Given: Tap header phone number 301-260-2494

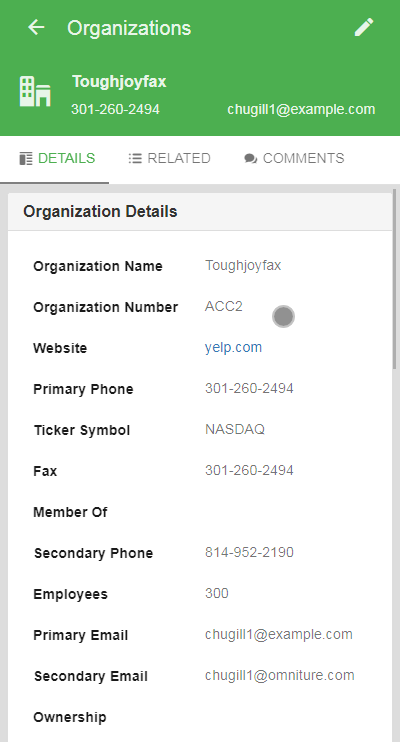Looking at the screenshot, I should [116, 109].
